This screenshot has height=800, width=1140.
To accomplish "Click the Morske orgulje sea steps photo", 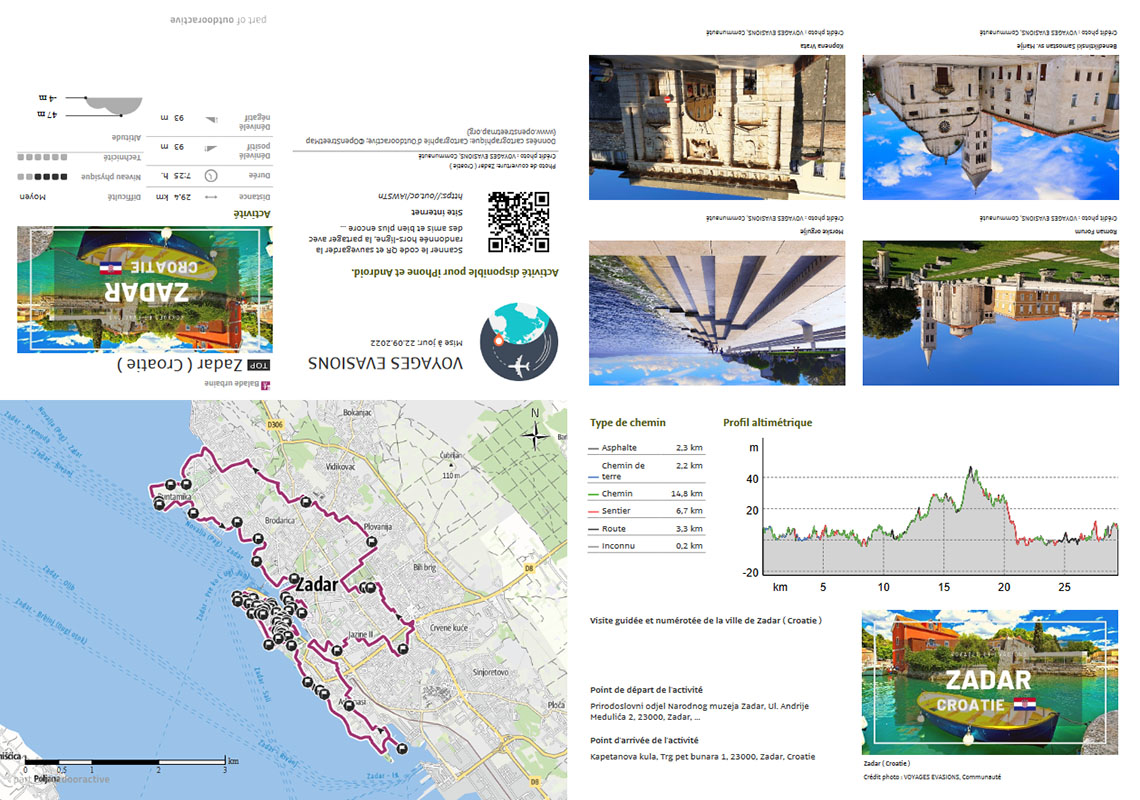I will pos(717,313).
